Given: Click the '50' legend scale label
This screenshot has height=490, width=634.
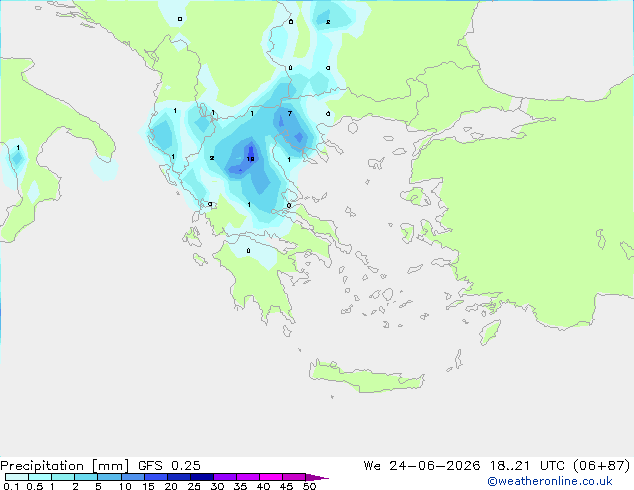Looking at the screenshot, I should click(x=309, y=486).
